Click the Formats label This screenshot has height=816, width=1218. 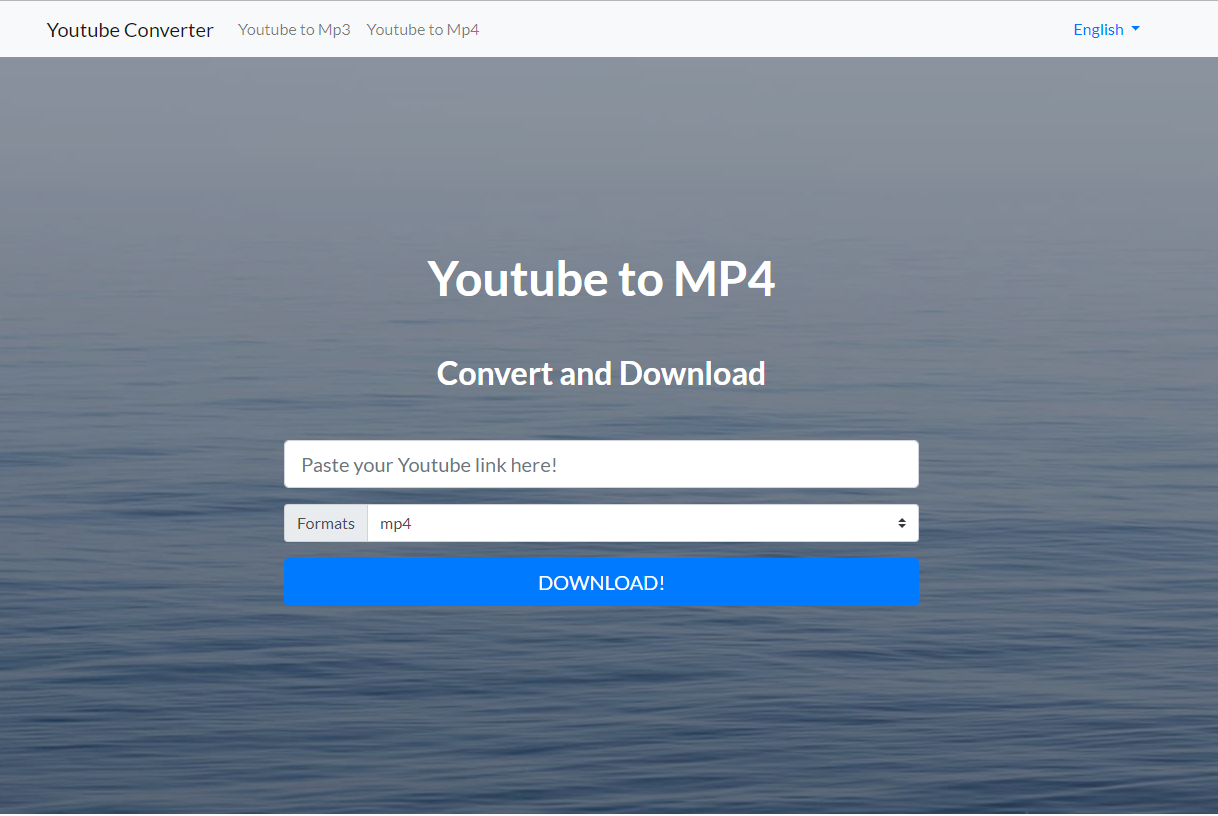pos(325,522)
